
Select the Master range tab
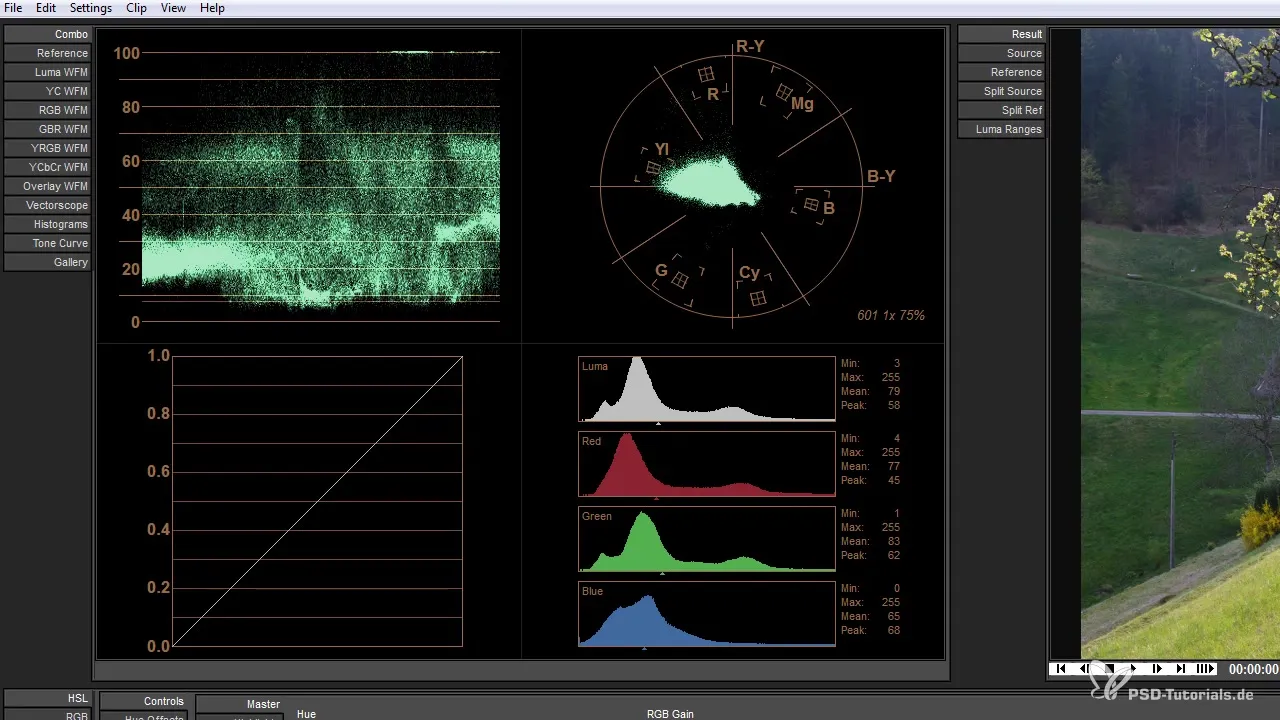(x=240, y=704)
